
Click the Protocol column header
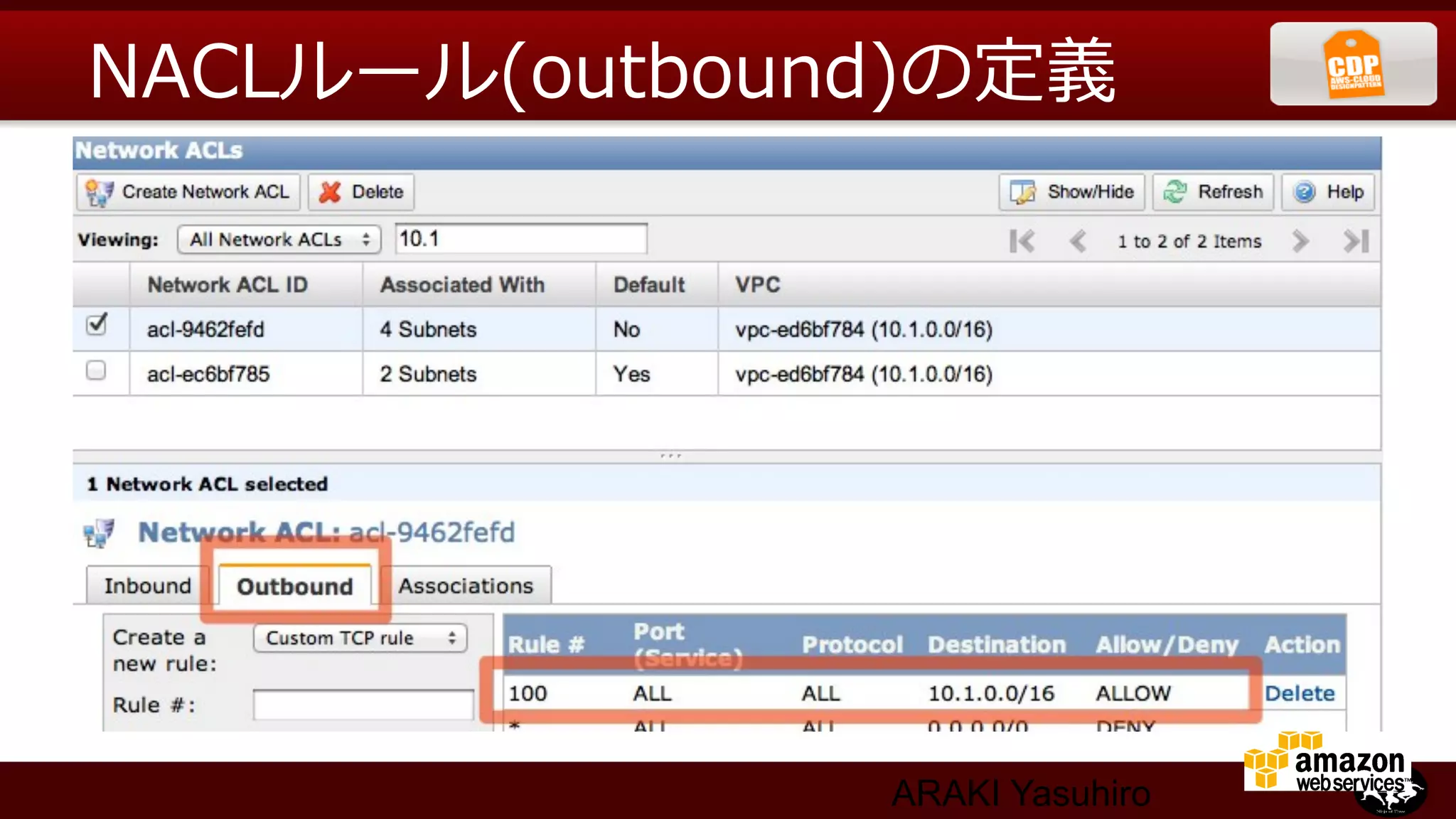coord(852,644)
